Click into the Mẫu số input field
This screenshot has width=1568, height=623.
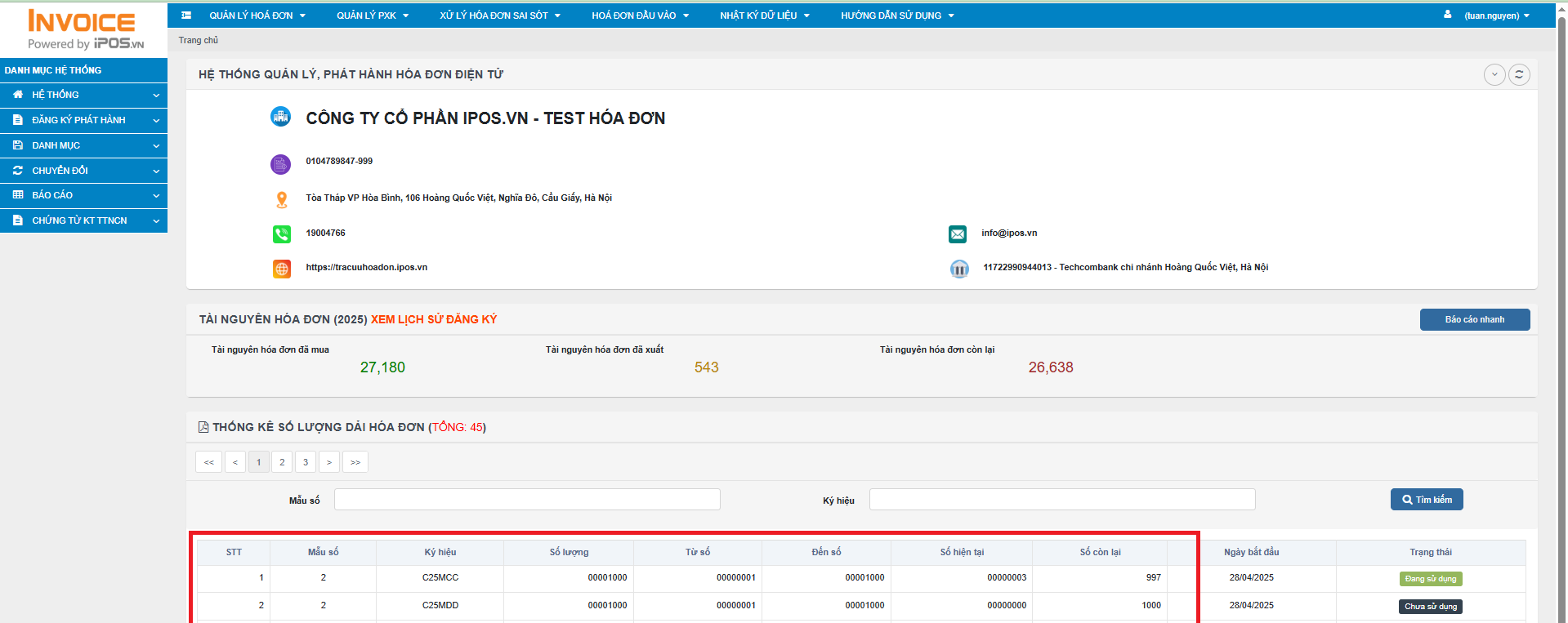(527, 500)
